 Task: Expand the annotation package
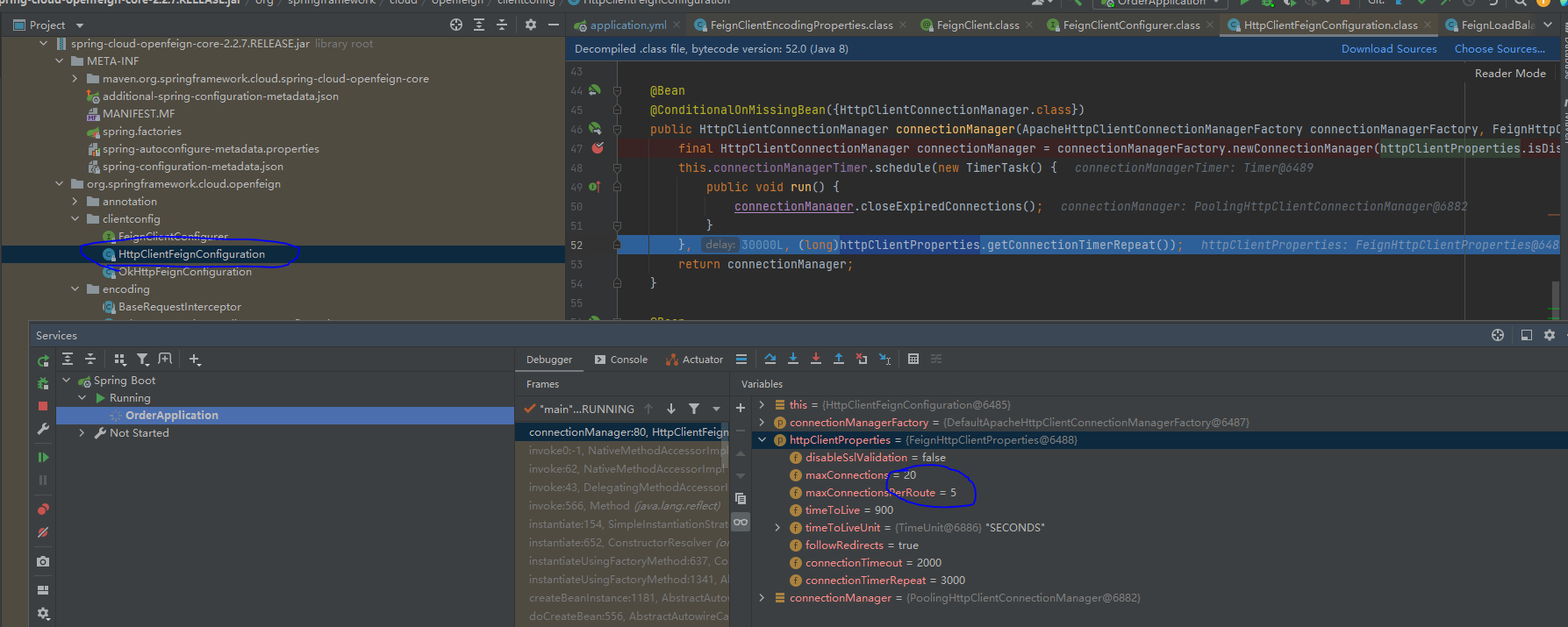(75, 202)
